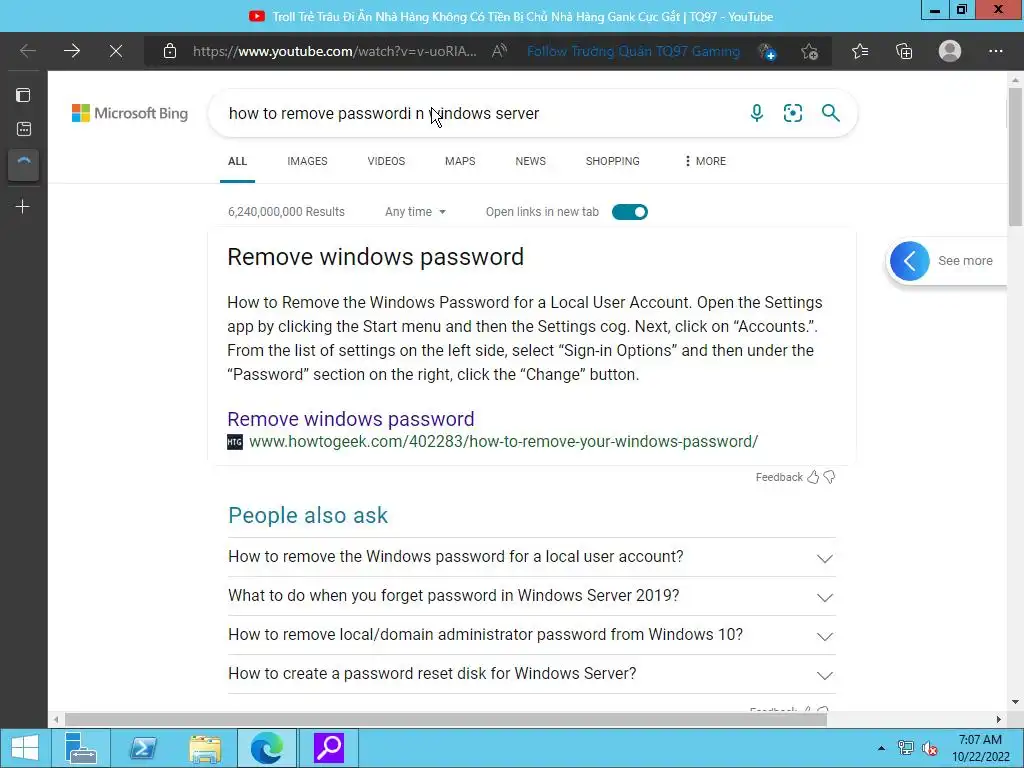Click the Microsoft Bing logo
Screen dimensions: 1024x768
point(130,113)
